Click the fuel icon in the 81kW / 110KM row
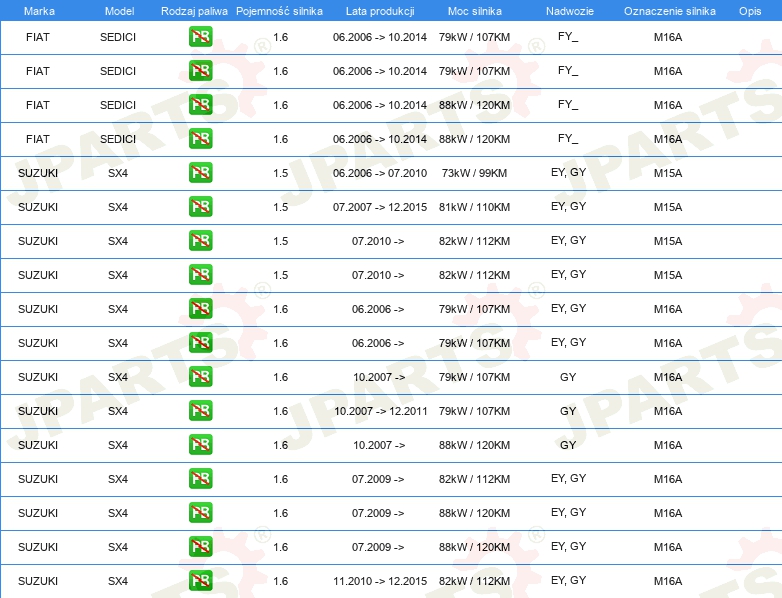This screenshot has height=598, width=782. pos(200,206)
